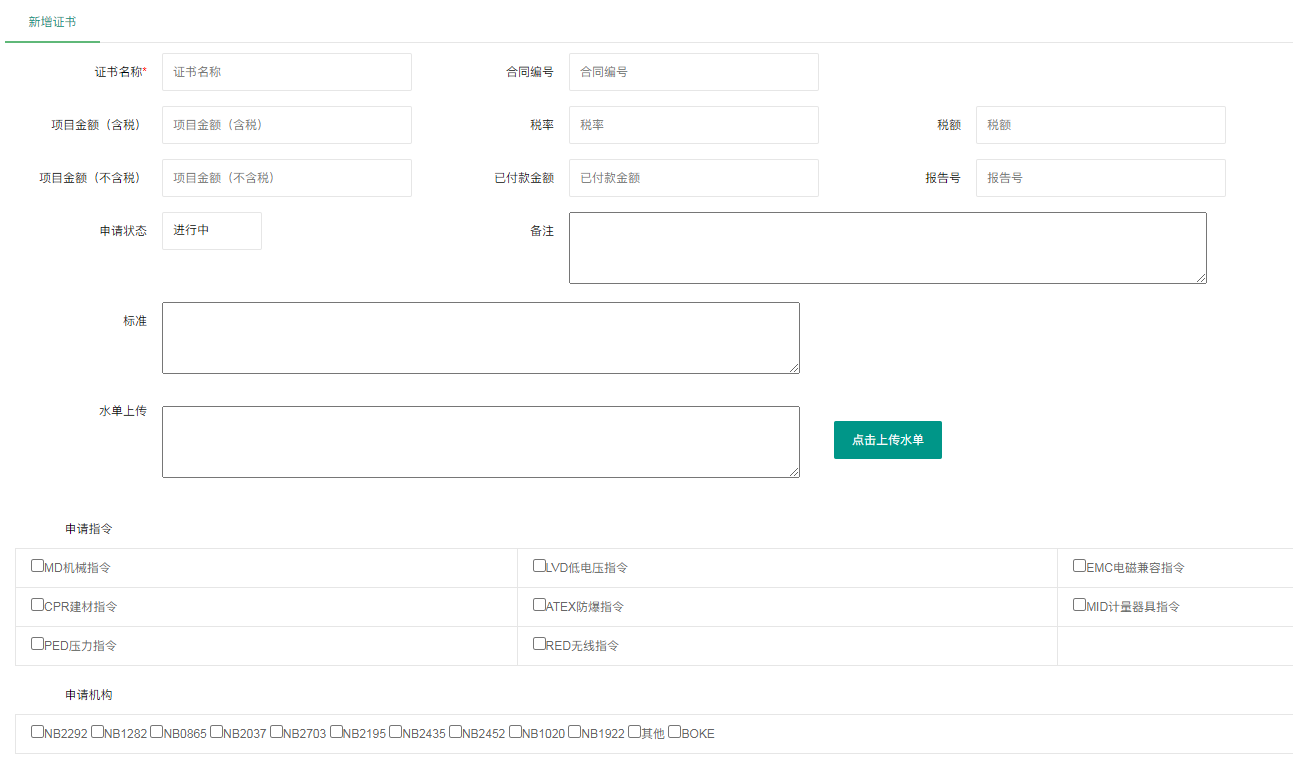Check the RED无线指令 option
Image resolution: width=1293 pixels, height=761 pixels.
tap(540, 644)
